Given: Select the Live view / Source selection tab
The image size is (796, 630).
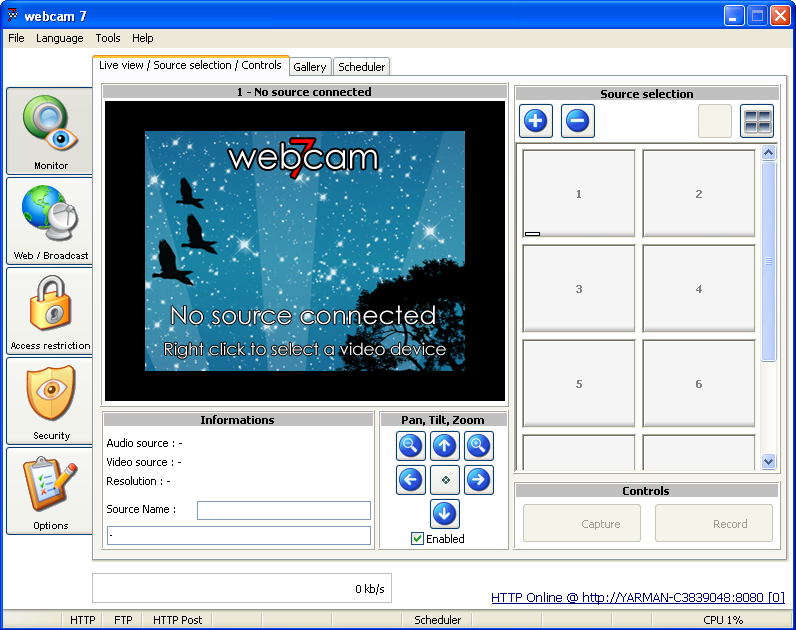Looking at the screenshot, I should click(x=190, y=65).
